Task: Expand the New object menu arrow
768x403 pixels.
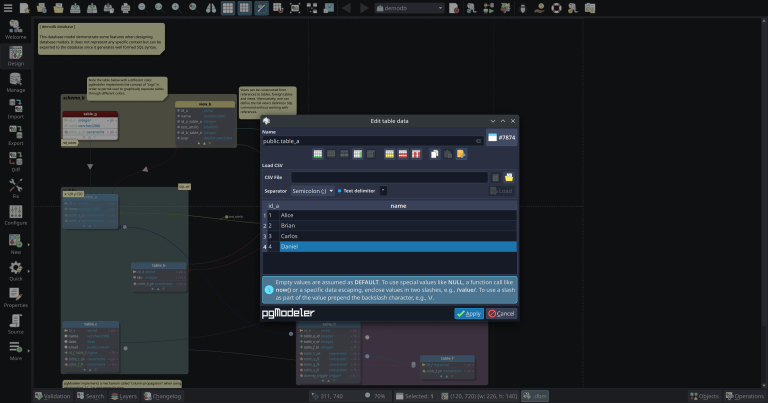Action: tap(28, 244)
